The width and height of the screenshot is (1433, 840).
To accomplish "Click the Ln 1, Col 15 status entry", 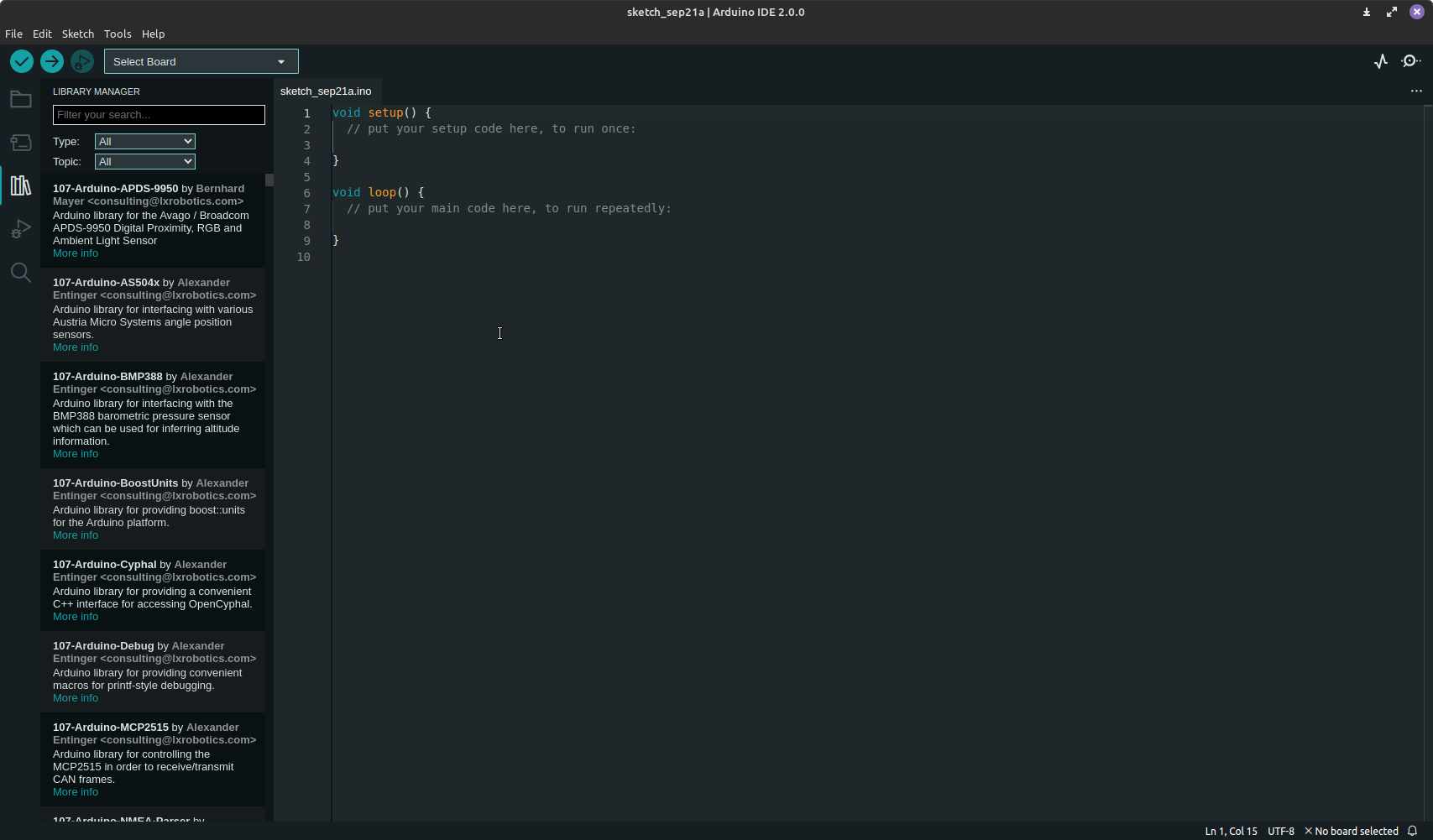I will (1232, 831).
